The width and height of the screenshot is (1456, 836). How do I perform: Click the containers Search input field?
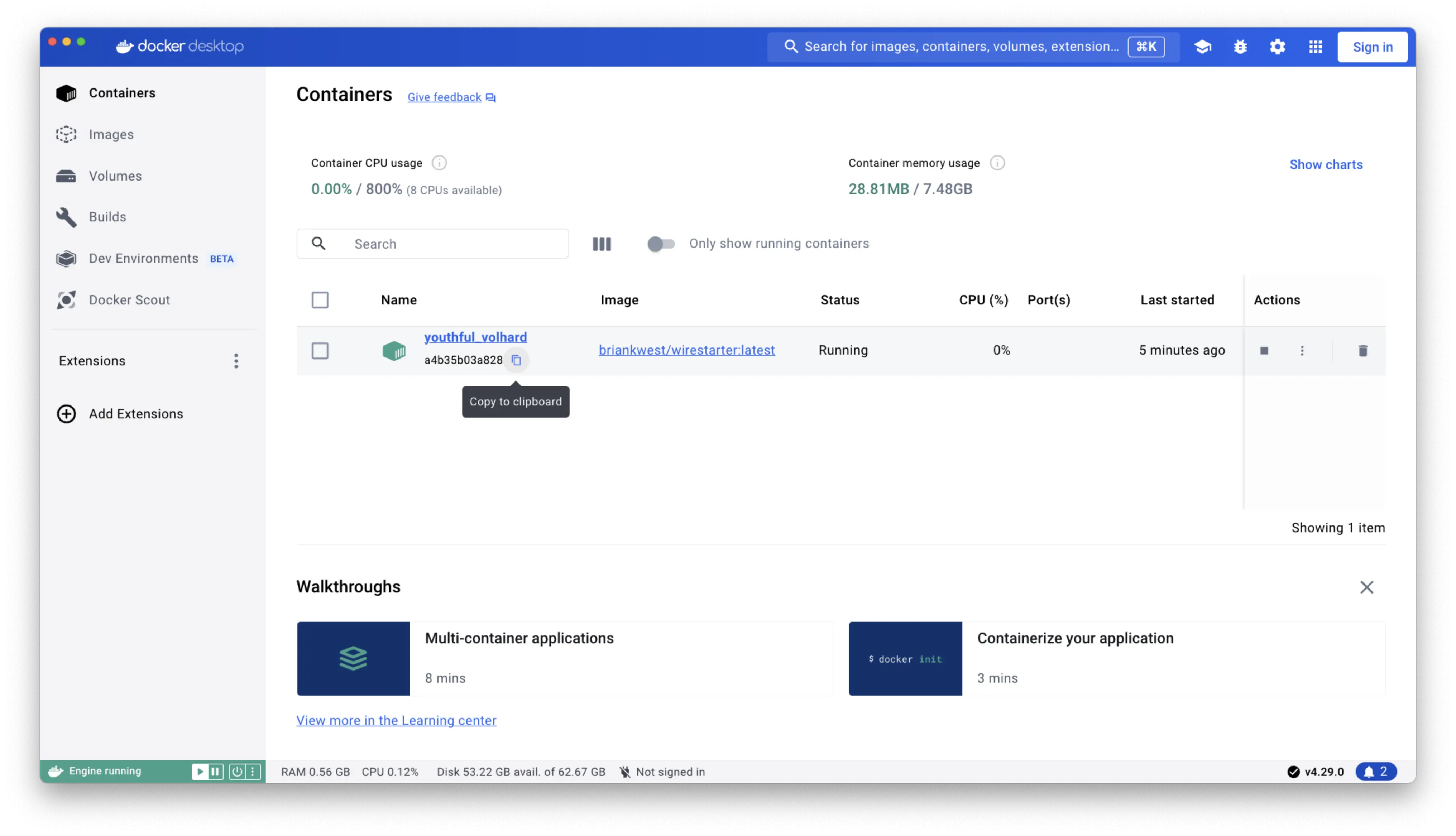433,244
